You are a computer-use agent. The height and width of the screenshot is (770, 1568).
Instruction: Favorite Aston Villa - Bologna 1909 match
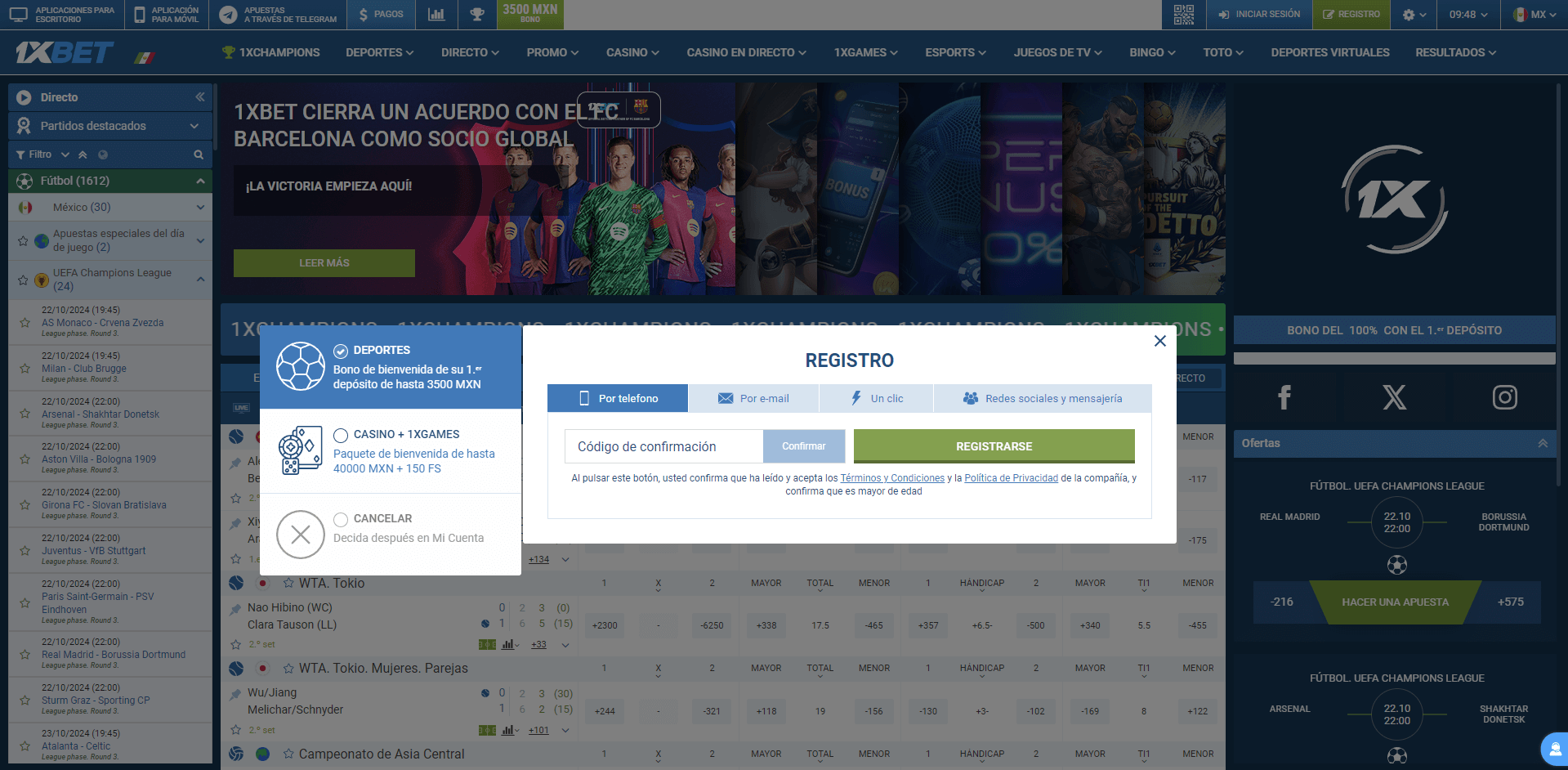25,459
